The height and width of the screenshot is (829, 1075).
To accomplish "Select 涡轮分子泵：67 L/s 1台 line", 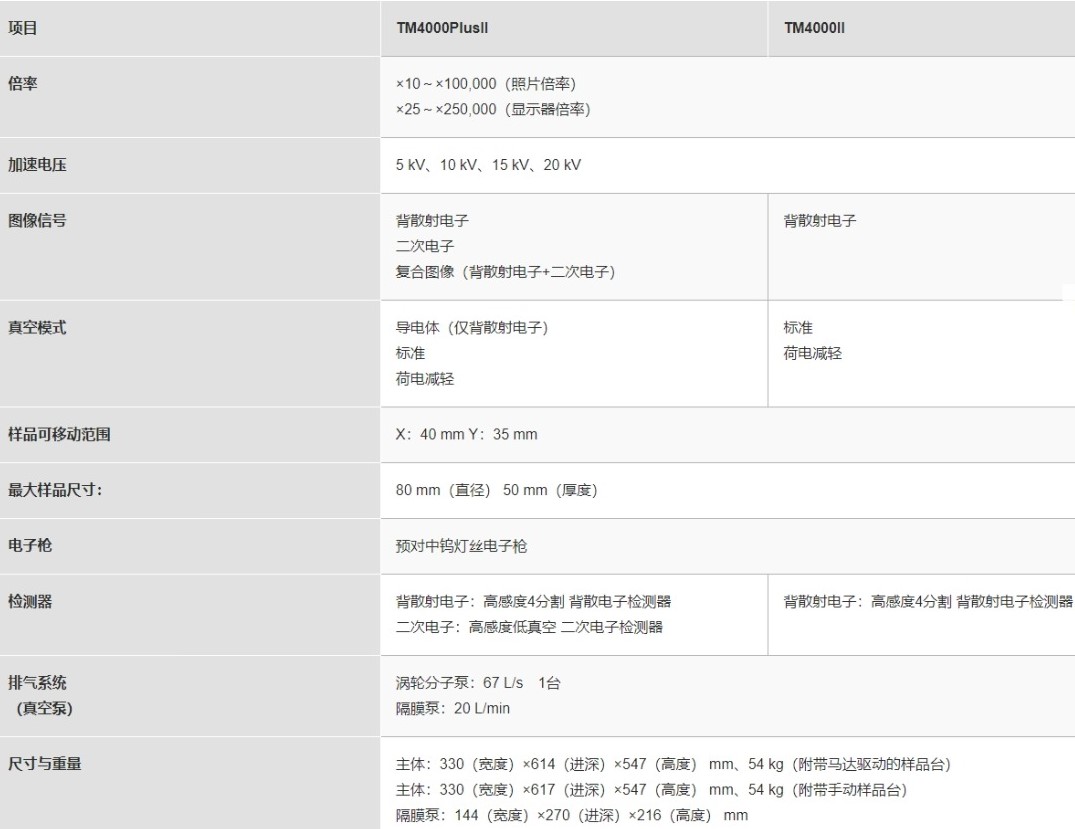I will [x=478, y=683].
